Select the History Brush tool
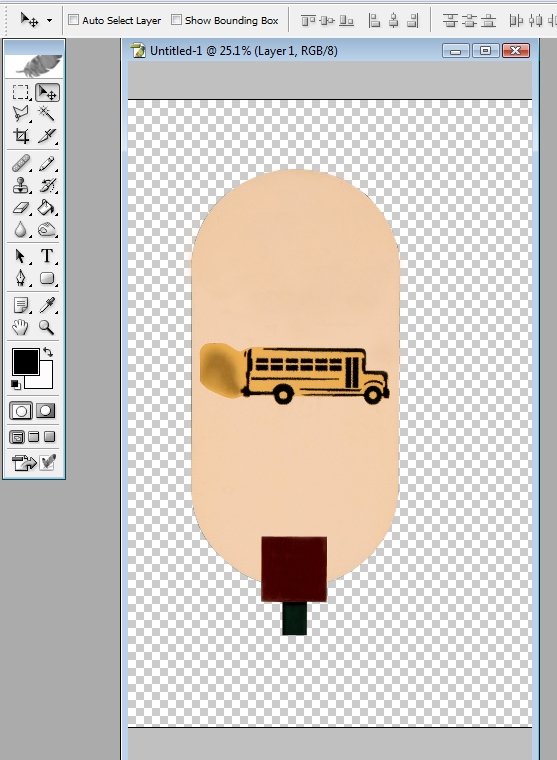The image size is (557, 760). (47, 185)
